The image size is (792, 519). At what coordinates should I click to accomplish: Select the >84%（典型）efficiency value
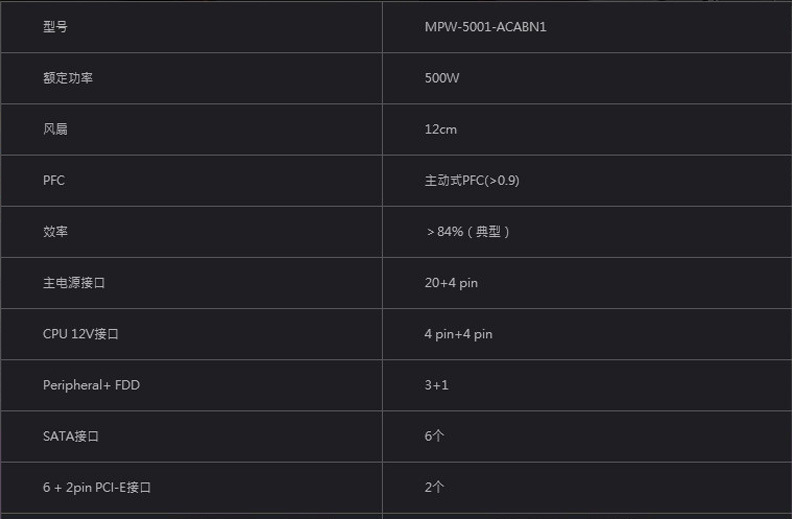(468, 232)
